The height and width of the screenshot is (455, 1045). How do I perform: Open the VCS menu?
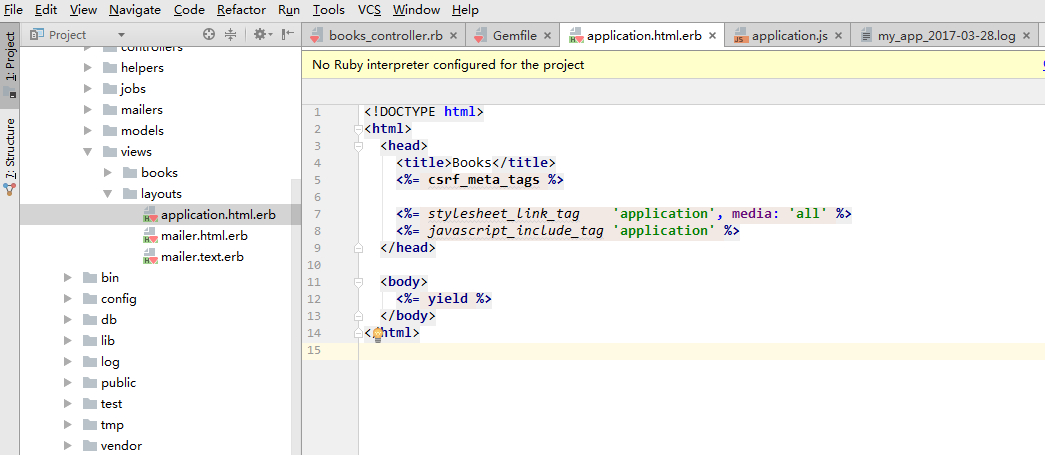pyautogui.click(x=369, y=10)
